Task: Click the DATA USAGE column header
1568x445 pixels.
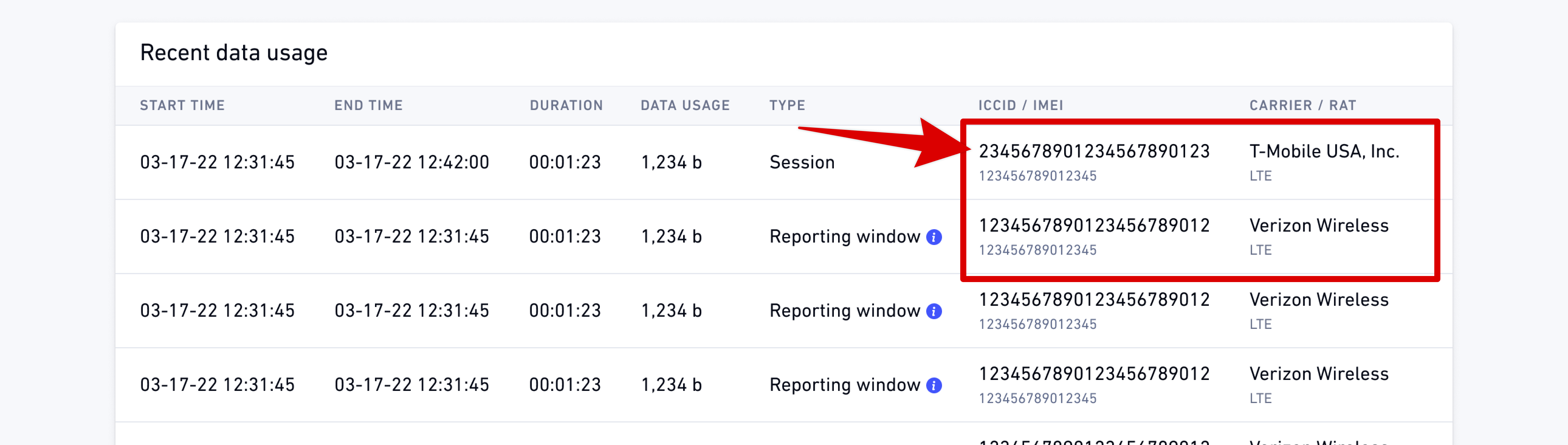Action: pyautogui.click(x=685, y=105)
